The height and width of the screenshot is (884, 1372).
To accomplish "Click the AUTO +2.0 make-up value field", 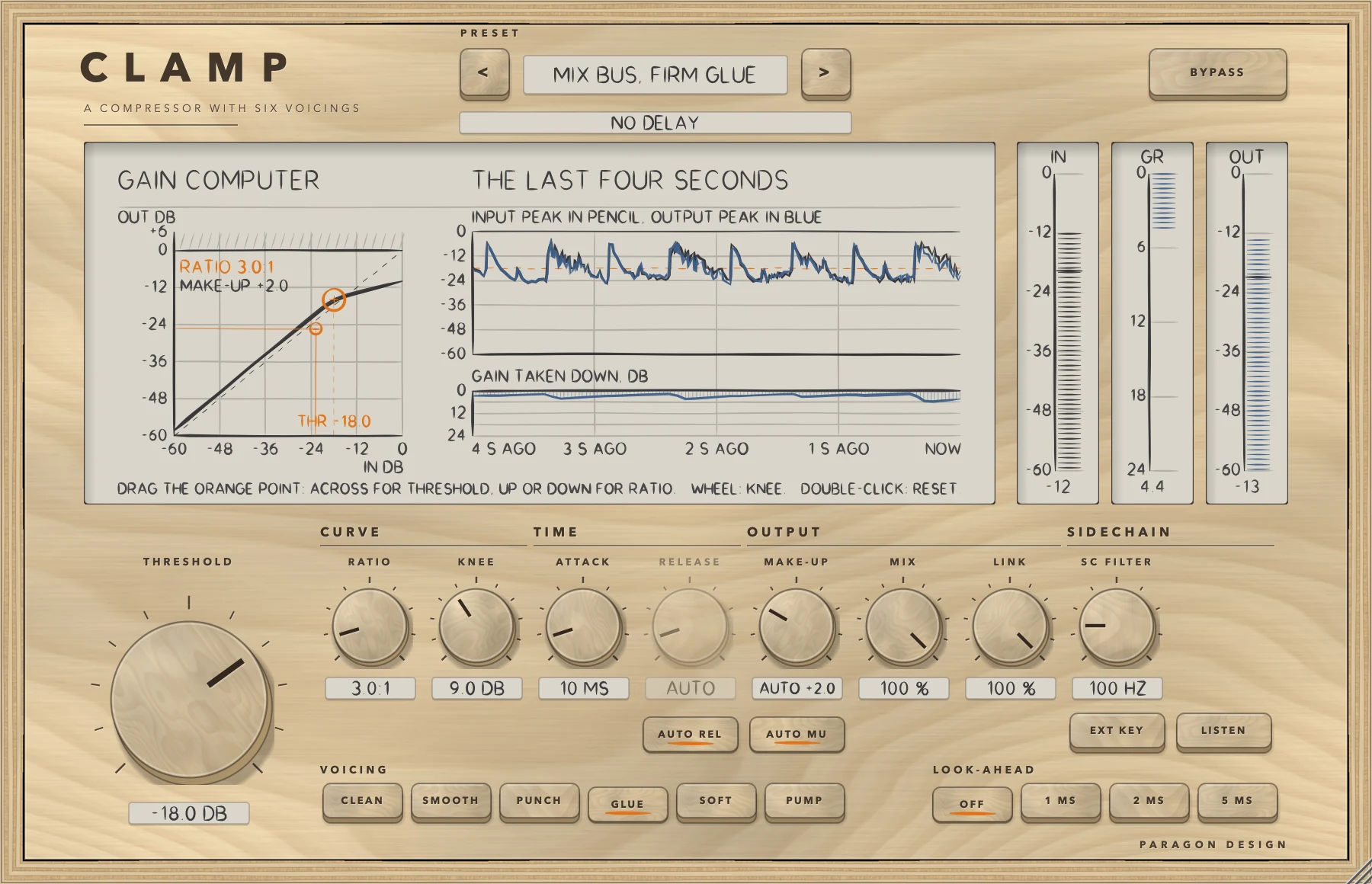I will tap(797, 688).
